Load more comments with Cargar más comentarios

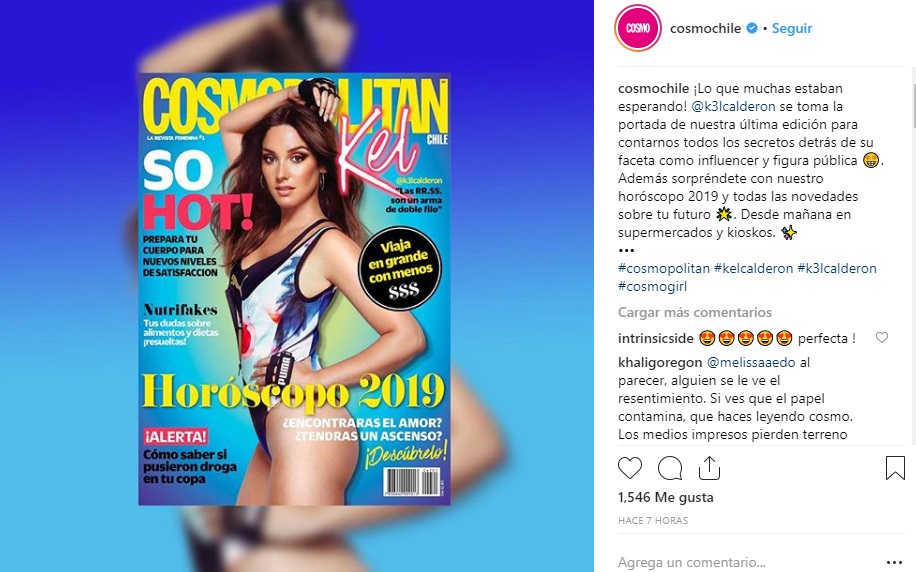(695, 313)
